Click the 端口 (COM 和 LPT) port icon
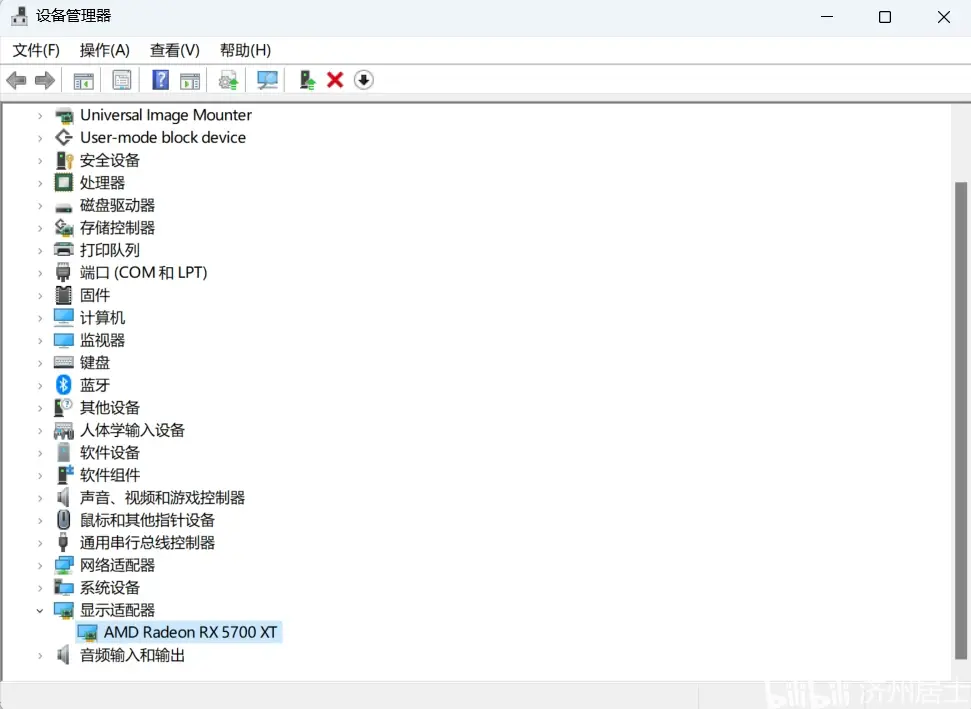The height and width of the screenshot is (709, 971). coord(63,272)
